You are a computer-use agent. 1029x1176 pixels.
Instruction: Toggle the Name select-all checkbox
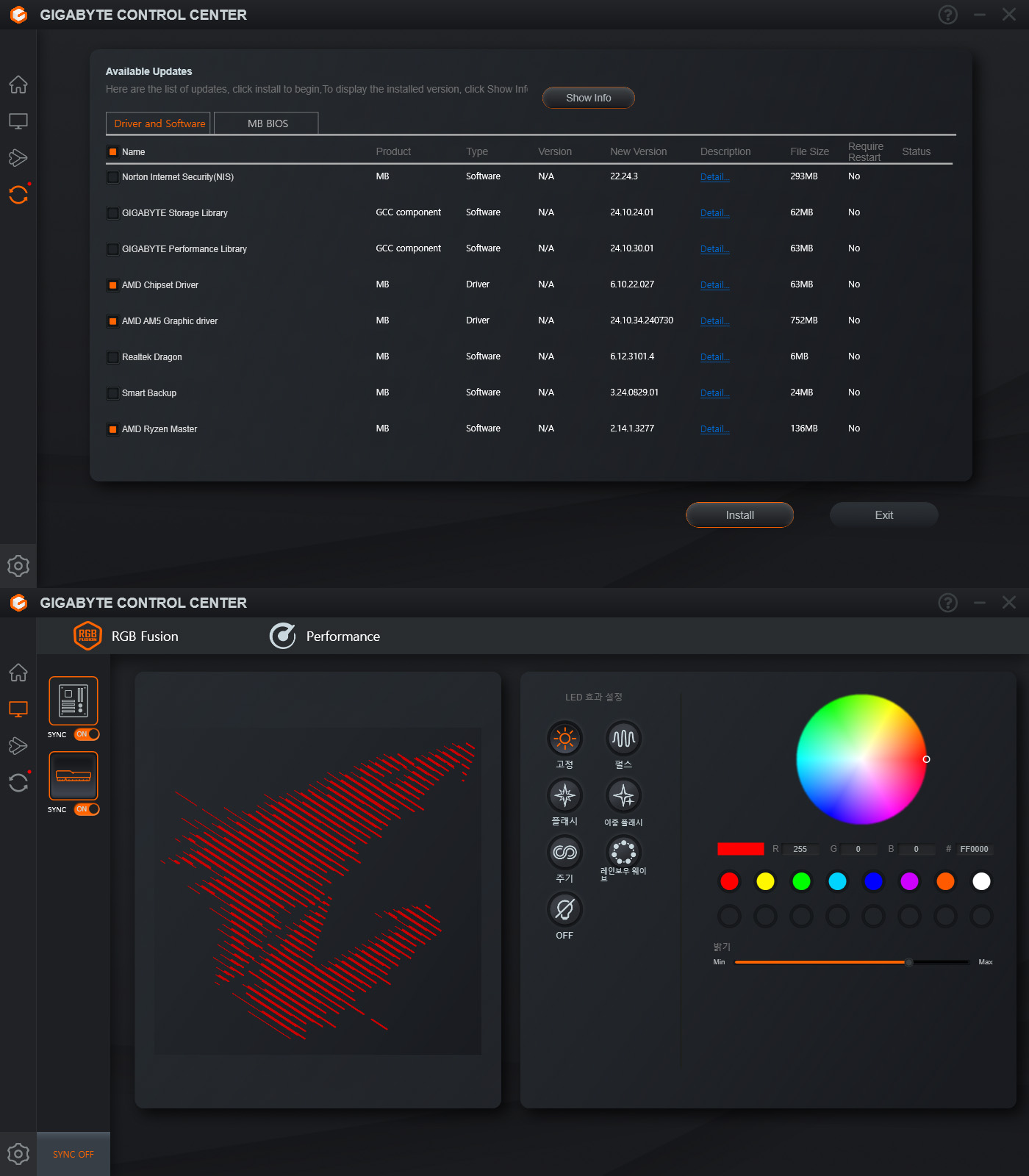pos(113,152)
